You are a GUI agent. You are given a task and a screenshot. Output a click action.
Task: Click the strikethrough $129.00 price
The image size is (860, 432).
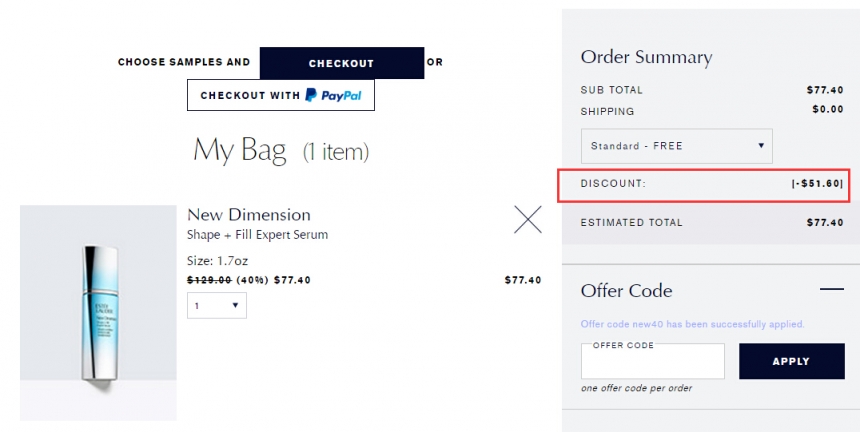point(209,280)
